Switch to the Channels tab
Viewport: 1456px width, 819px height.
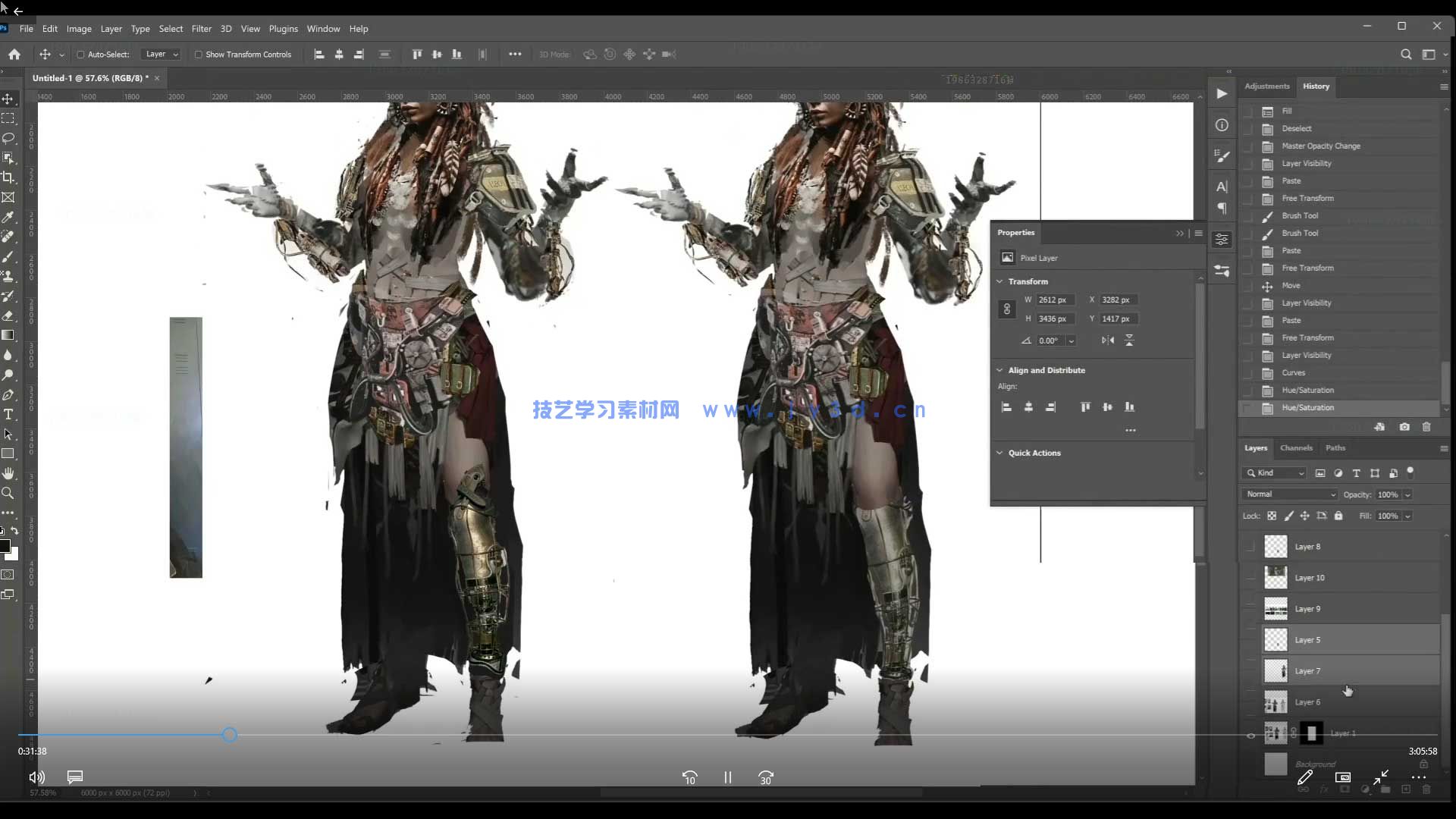(x=1296, y=448)
